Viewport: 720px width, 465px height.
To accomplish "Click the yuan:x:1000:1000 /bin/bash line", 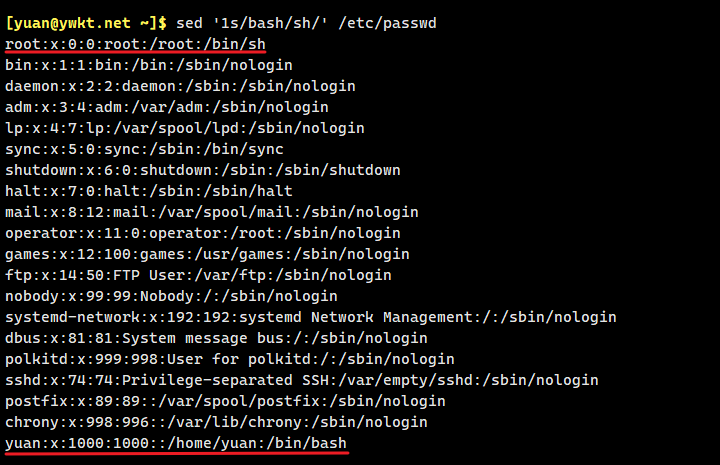I will 176,443.
